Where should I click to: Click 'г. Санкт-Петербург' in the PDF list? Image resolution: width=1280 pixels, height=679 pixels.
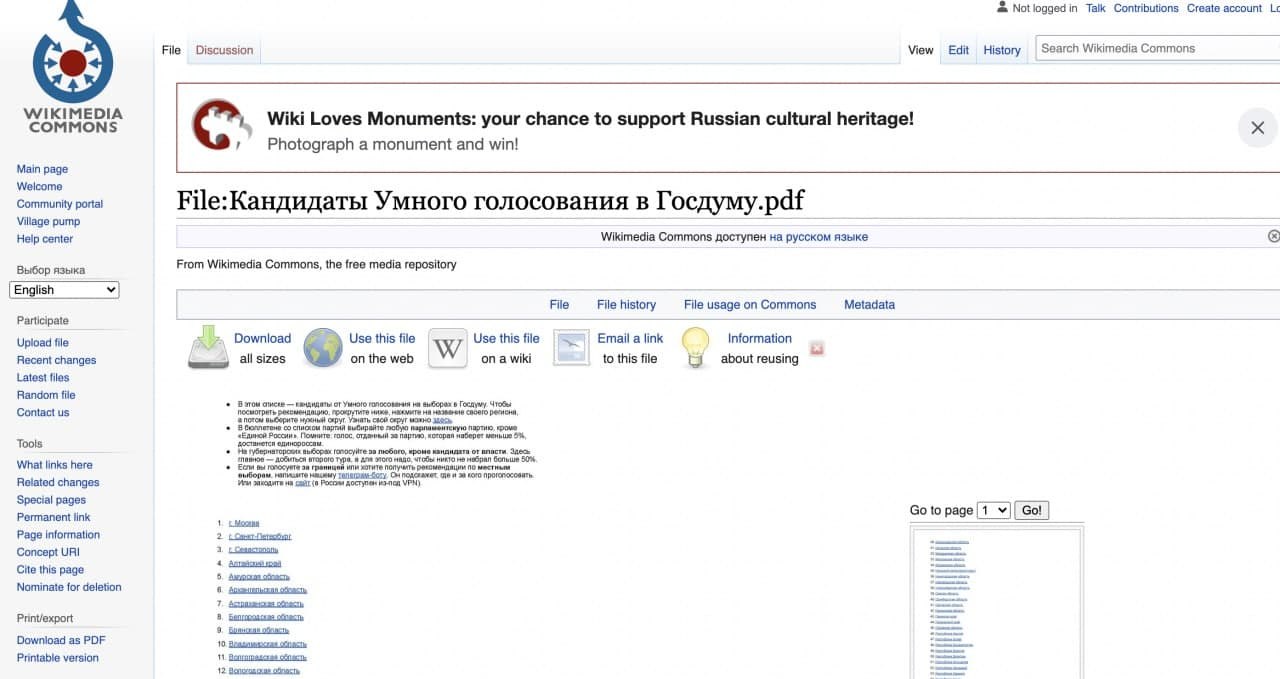tap(260, 537)
